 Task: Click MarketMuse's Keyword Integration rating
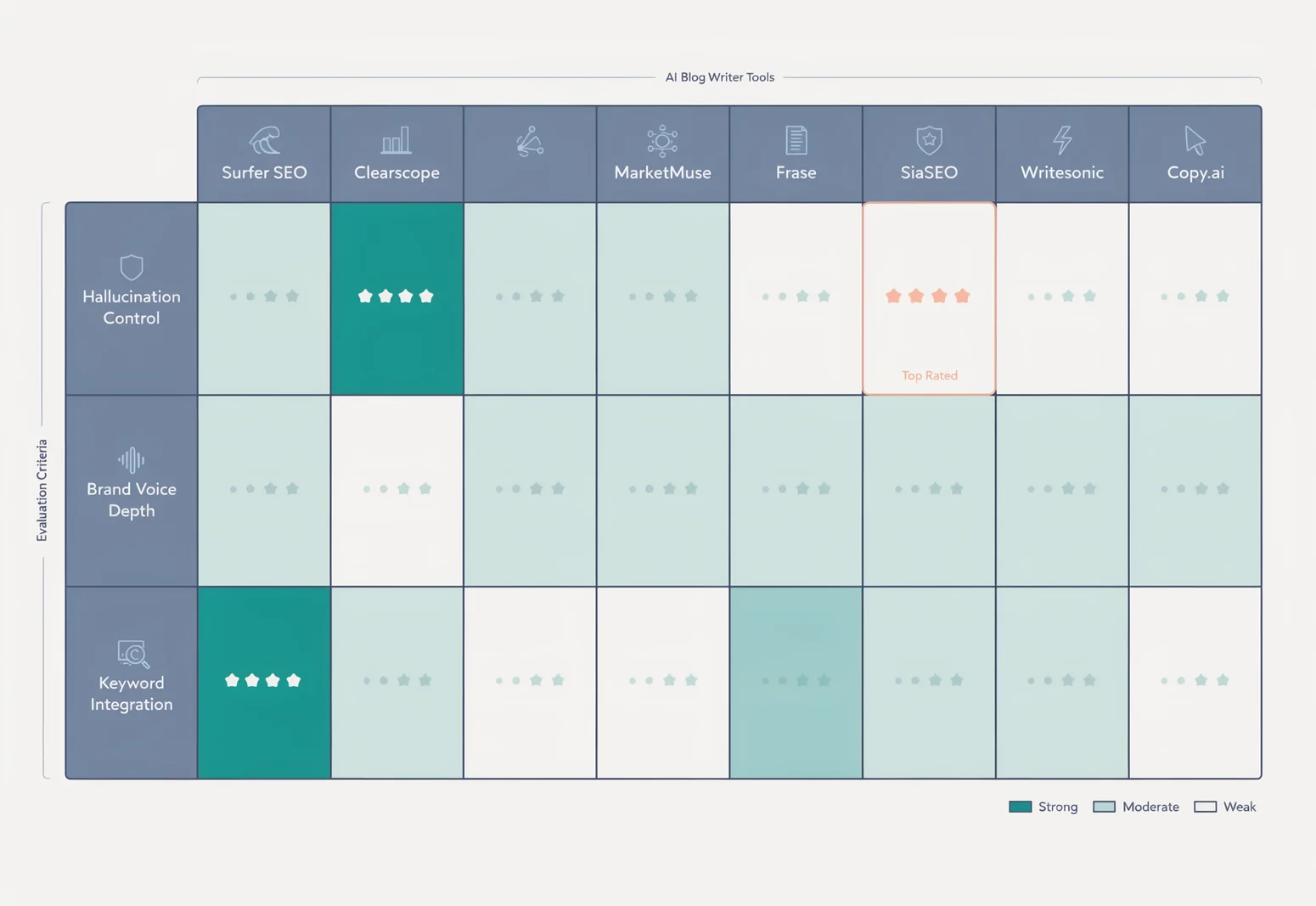[x=663, y=680]
